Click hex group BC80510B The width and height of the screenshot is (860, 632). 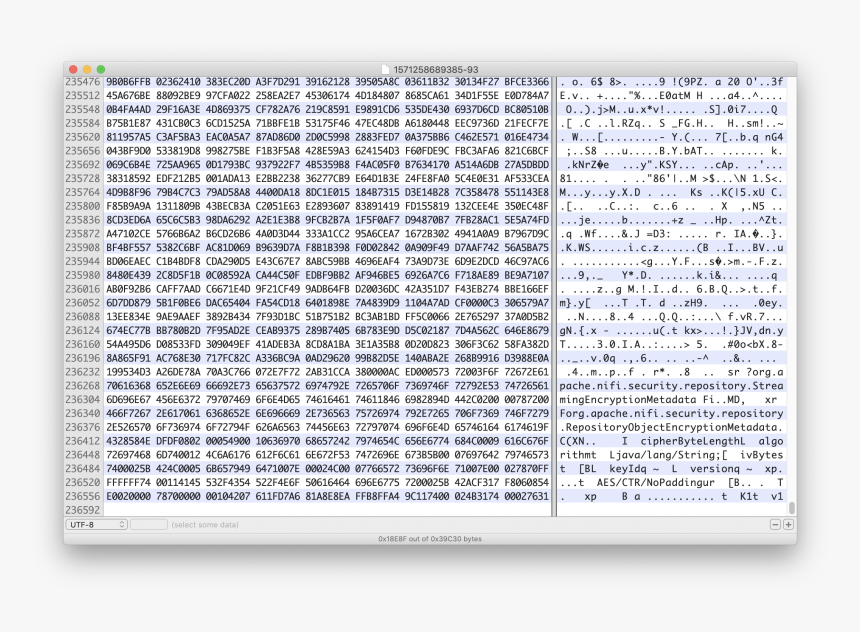click(x=527, y=109)
